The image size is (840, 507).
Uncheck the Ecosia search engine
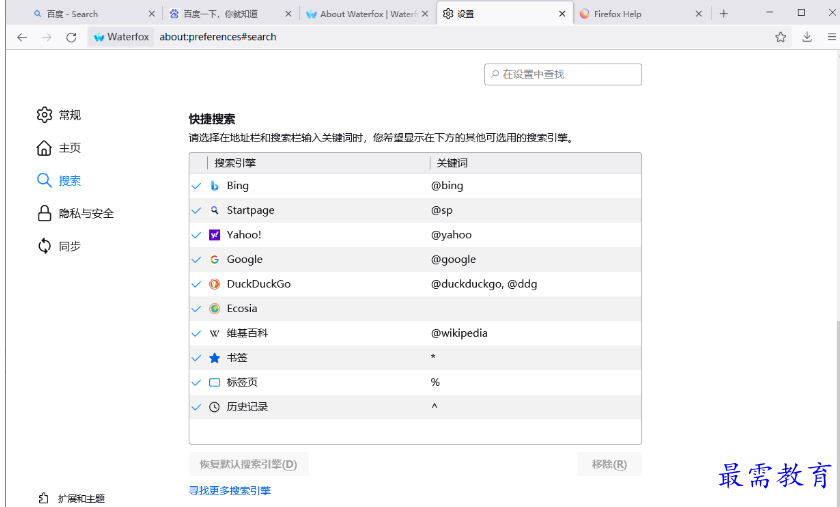point(196,308)
